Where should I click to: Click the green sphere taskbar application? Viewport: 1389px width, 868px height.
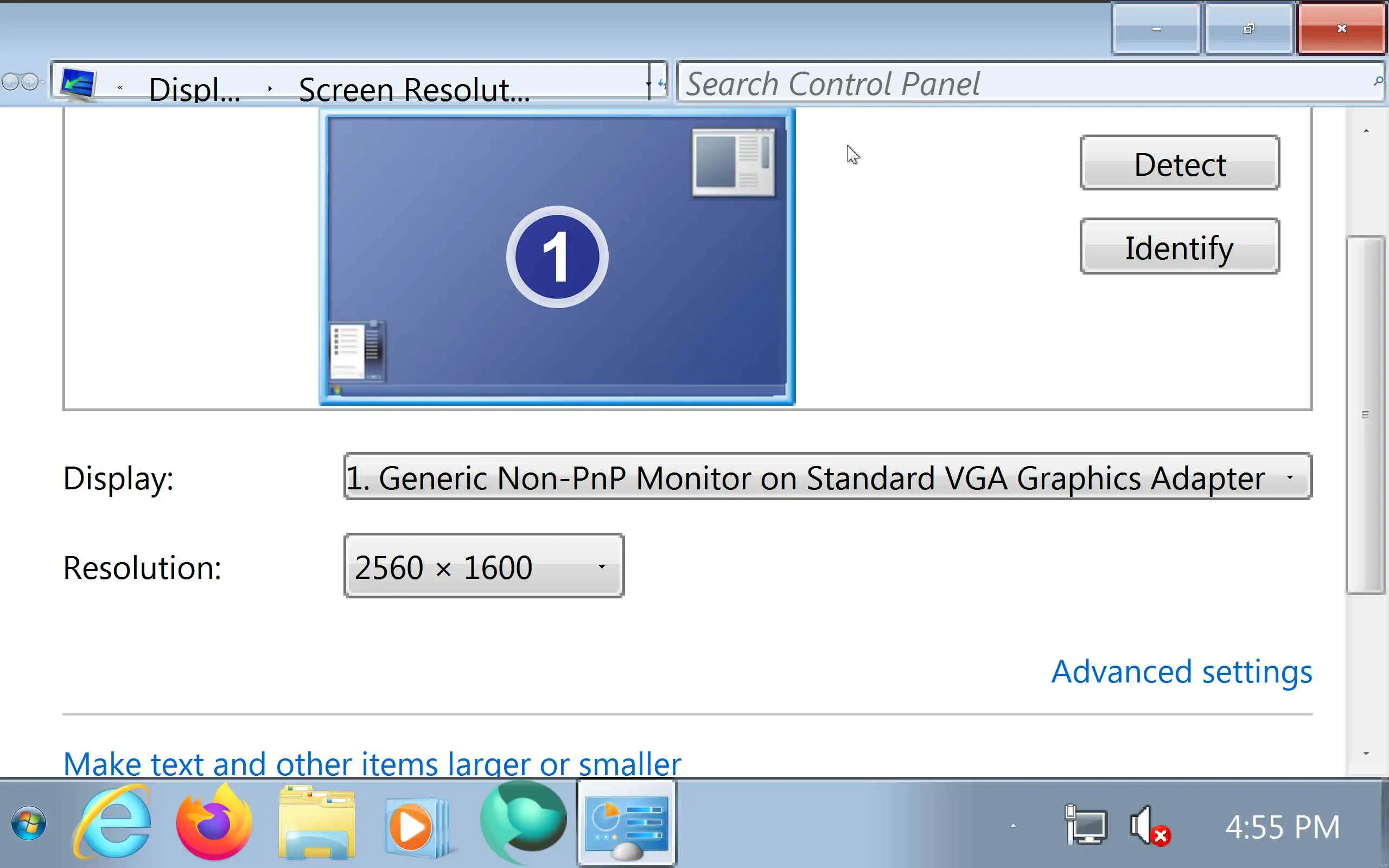pyautogui.click(x=523, y=823)
